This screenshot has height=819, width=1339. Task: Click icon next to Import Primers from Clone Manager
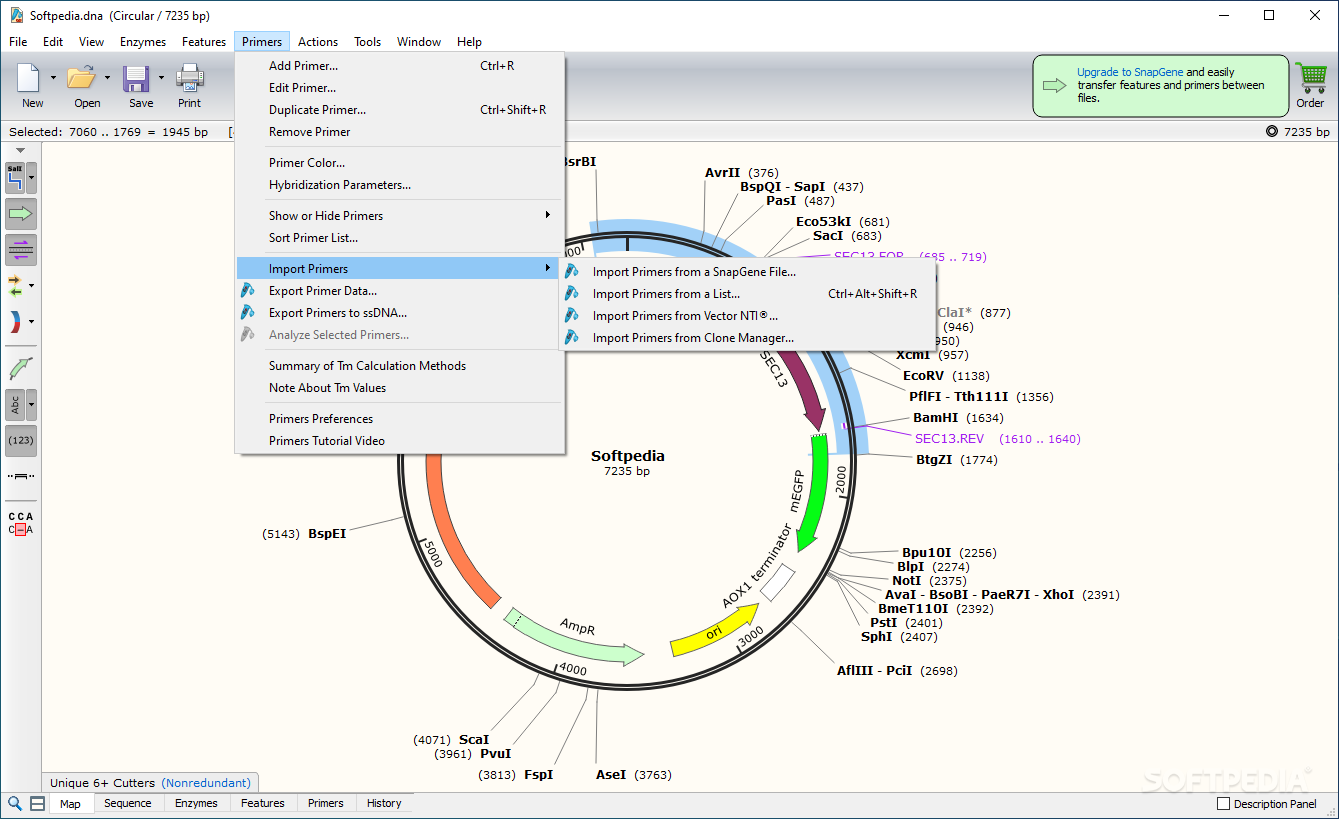pyautogui.click(x=572, y=338)
